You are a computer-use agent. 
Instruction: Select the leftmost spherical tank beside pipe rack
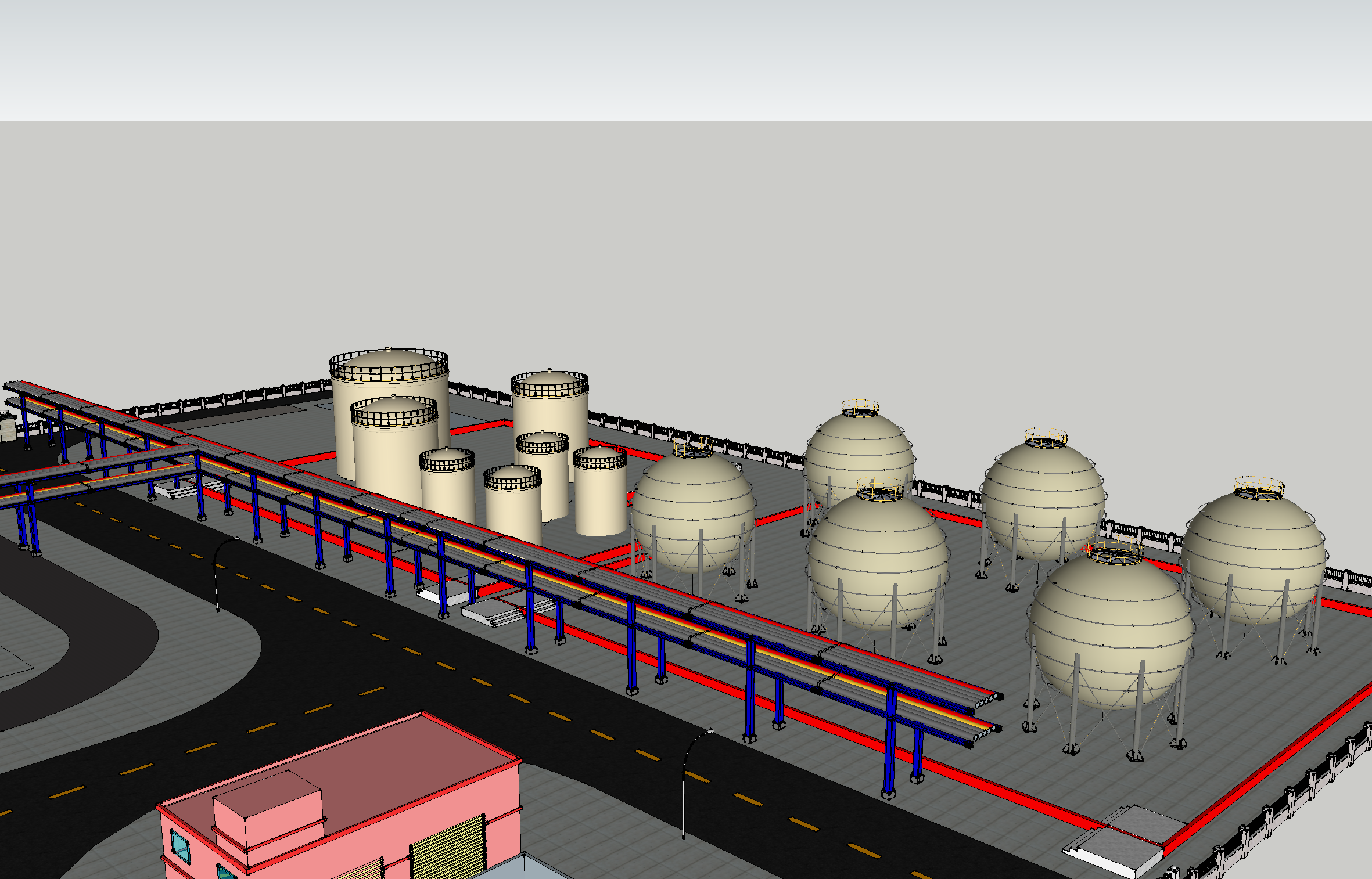tap(692, 511)
